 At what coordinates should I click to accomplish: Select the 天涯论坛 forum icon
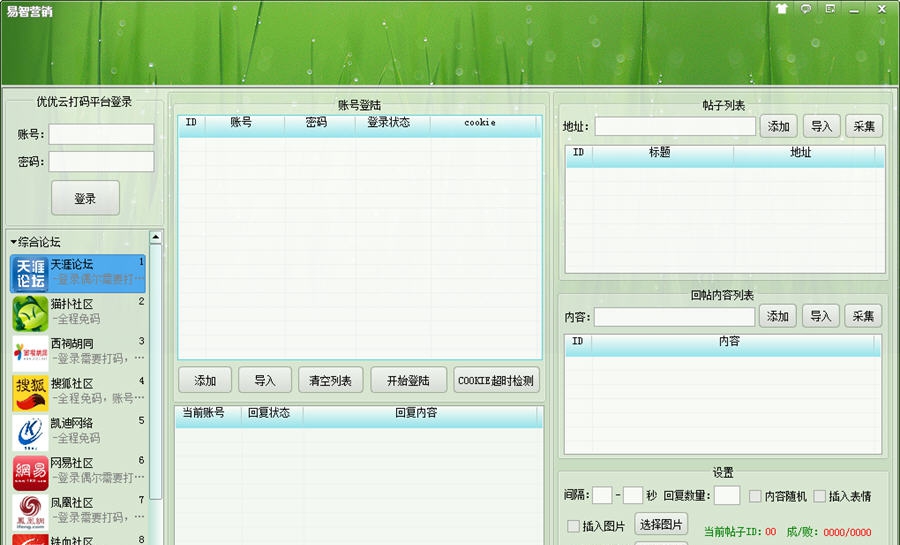(x=30, y=274)
